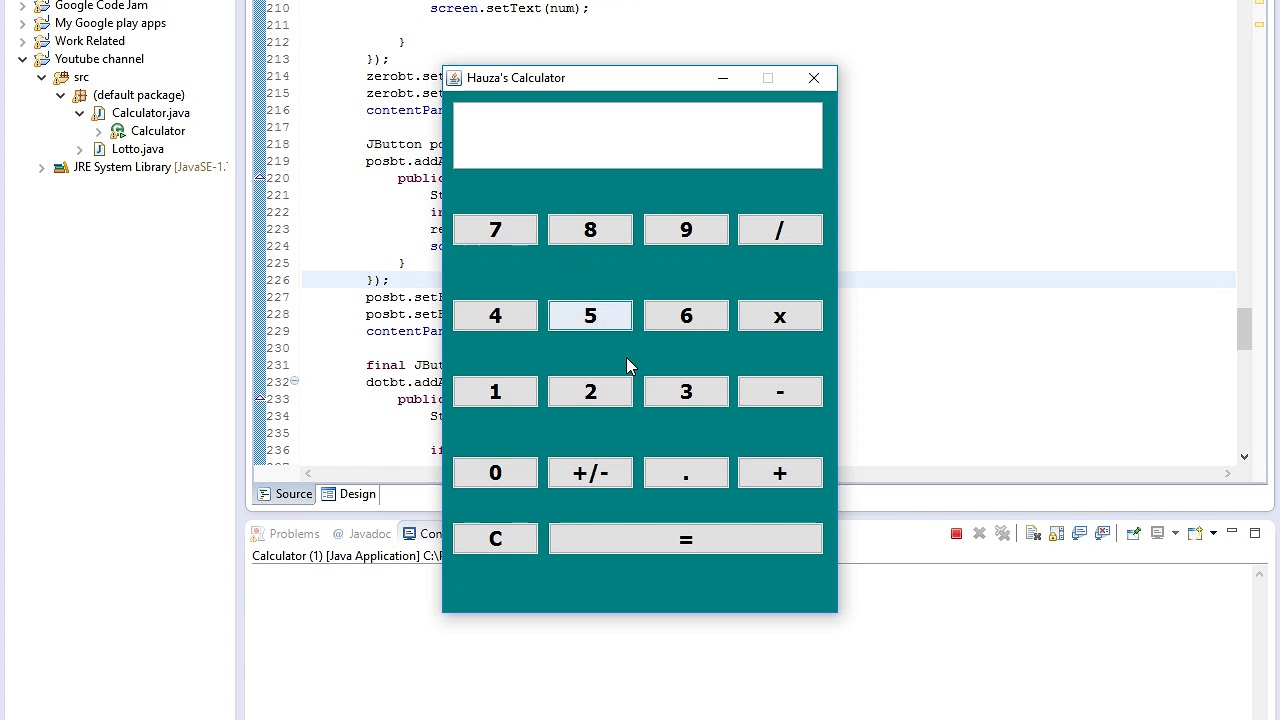
Task: Click the +/- sign toggle button
Action: [x=590, y=473]
